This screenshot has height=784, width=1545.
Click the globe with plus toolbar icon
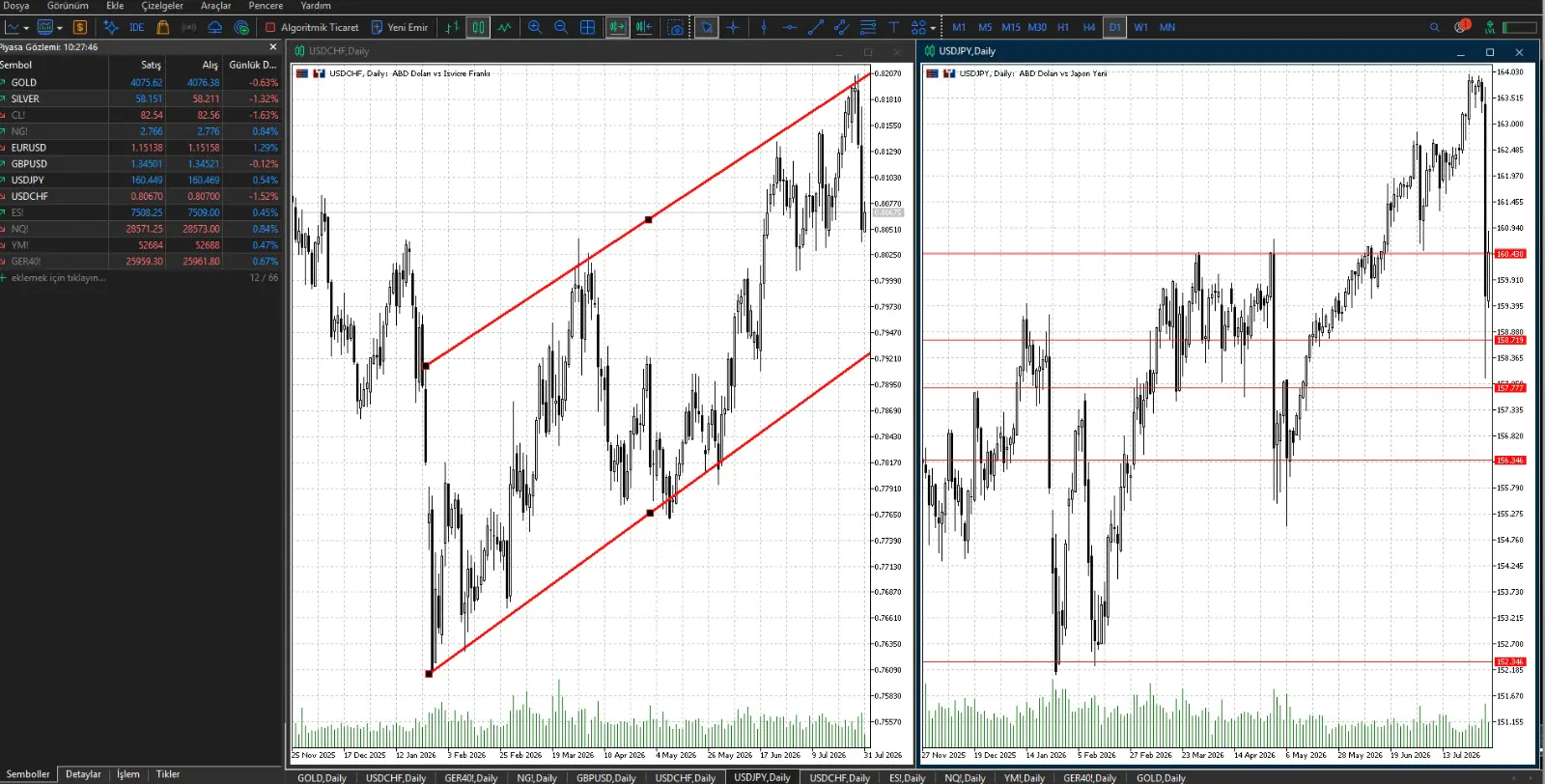coord(241,27)
